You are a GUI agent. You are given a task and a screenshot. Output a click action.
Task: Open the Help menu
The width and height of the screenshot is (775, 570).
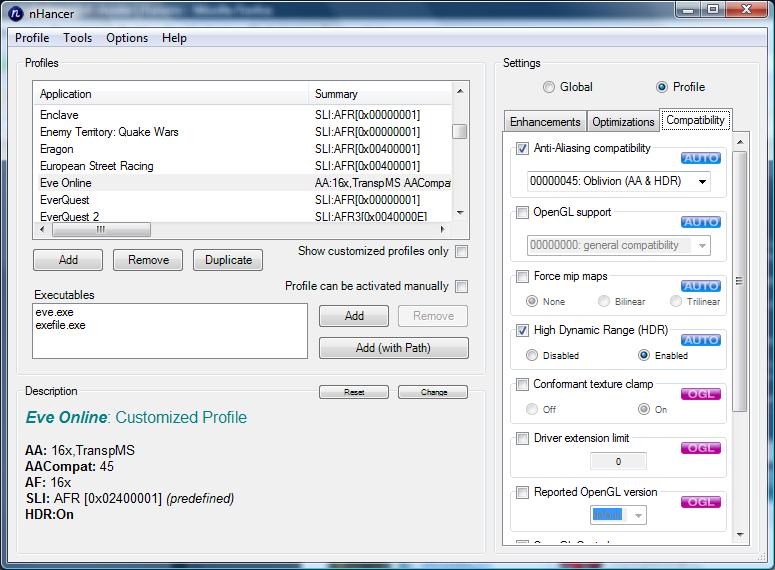click(x=174, y=38)
